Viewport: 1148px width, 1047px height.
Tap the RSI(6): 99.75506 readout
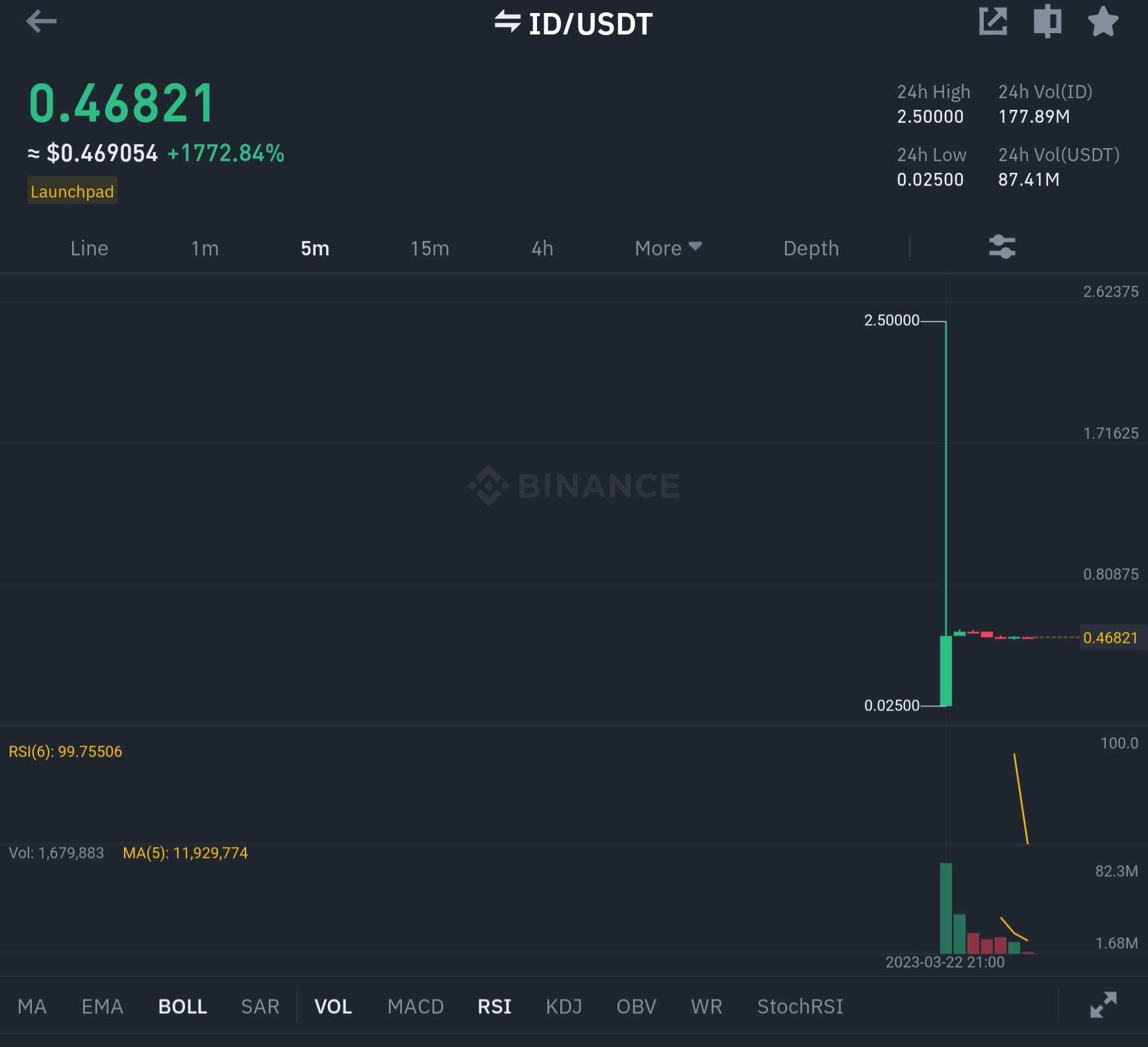coord(66,751)
